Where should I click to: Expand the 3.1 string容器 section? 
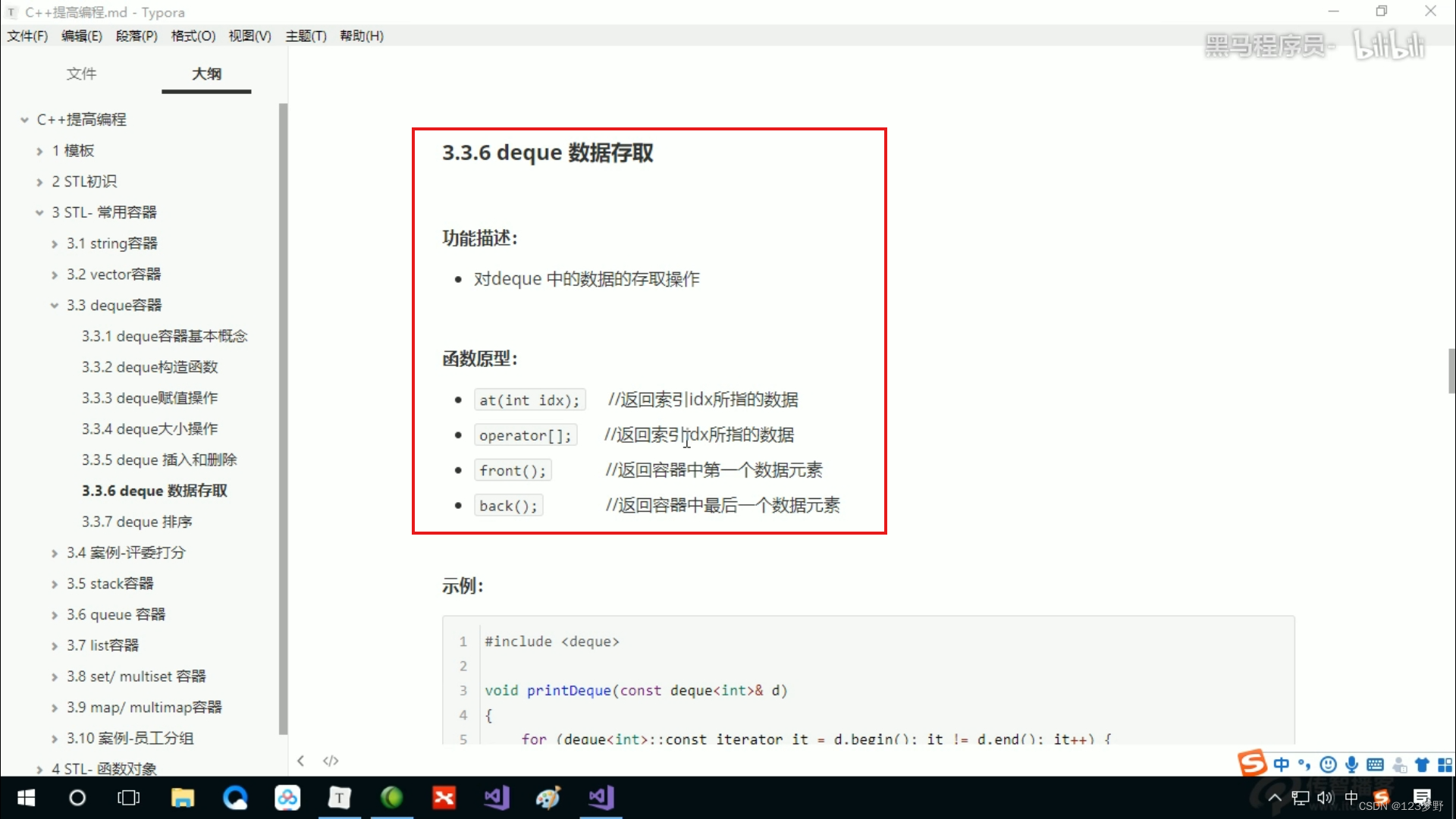click(55, 243)
